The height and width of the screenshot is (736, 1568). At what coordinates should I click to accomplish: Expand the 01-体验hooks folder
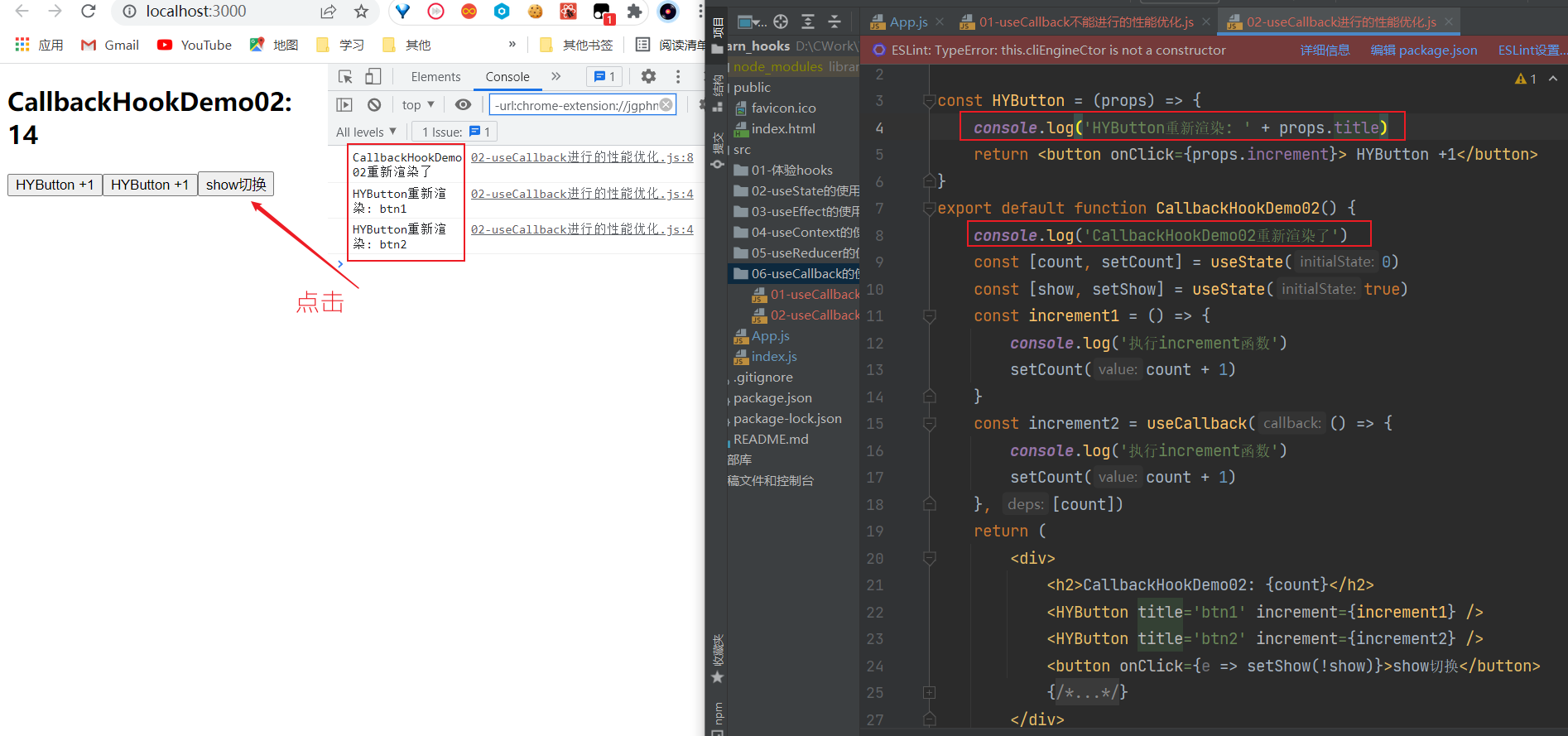tap(783, 170)
